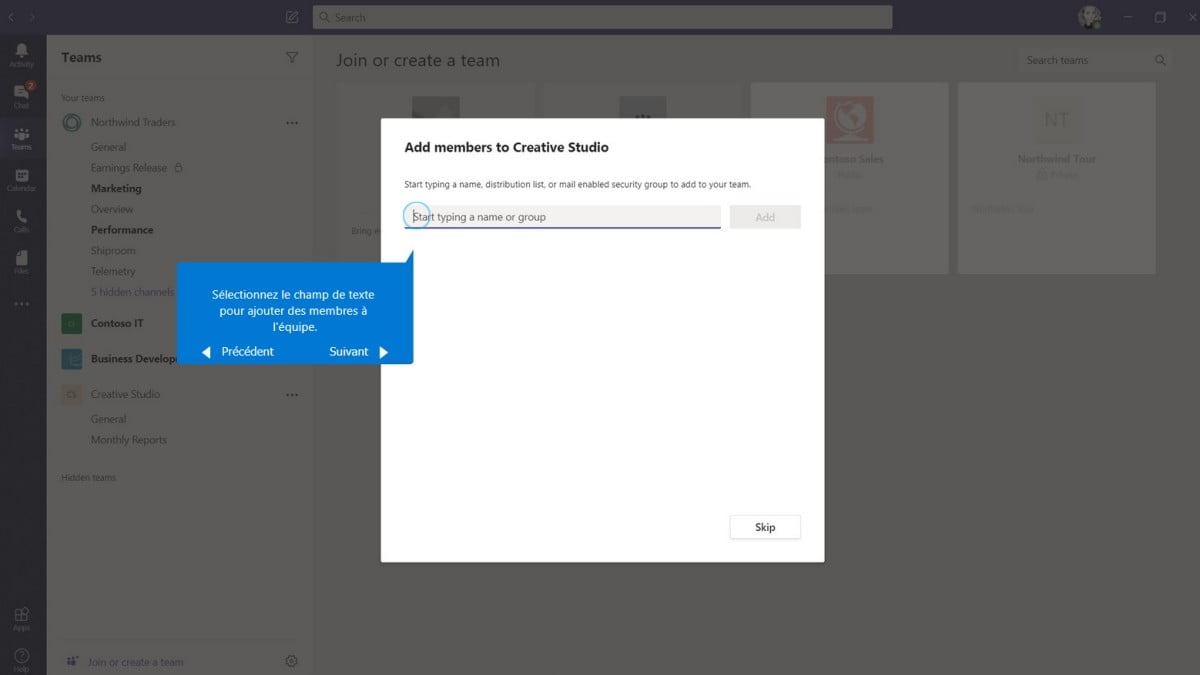Click Skip in the Add members dialog

765,527
